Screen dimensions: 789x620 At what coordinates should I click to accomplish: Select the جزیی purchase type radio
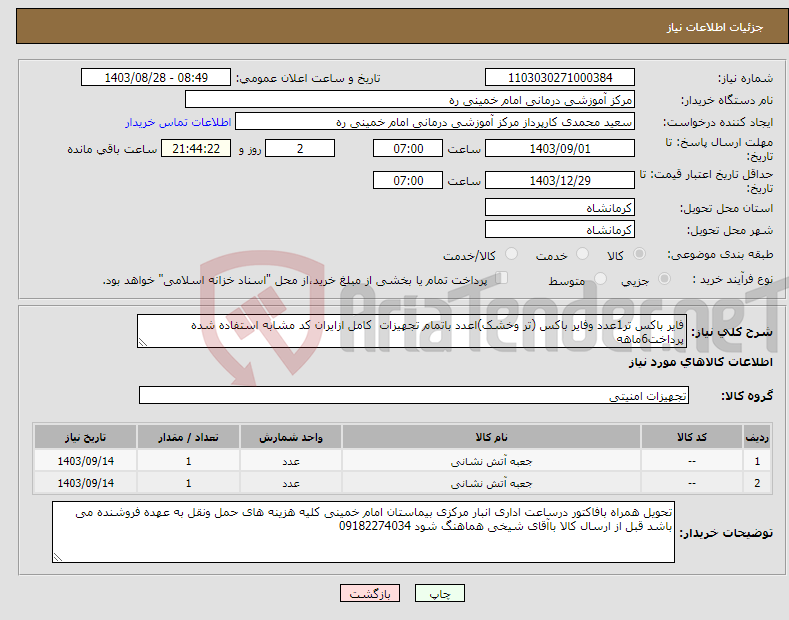pos(664,279)
